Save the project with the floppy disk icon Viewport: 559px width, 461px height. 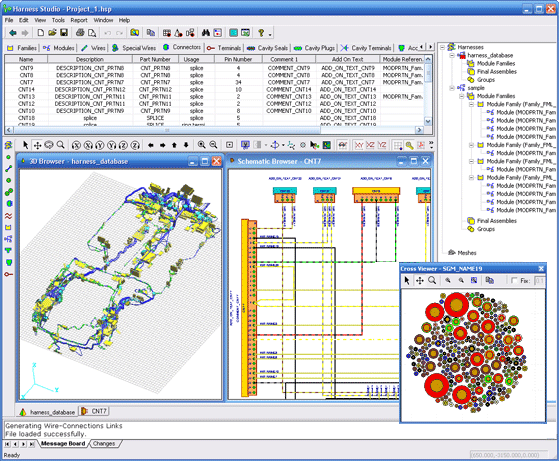coord(64,33)
